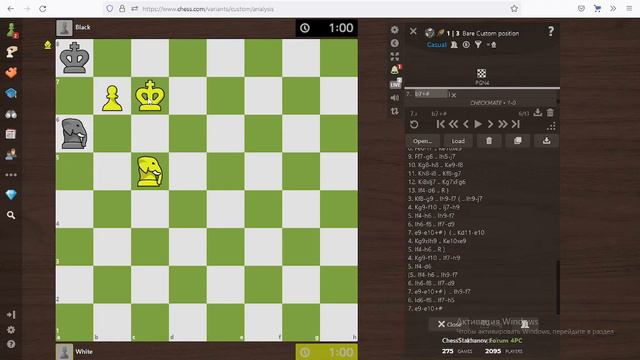
Task: Rewind several moves with double left arrows
Action: point(453,124)
